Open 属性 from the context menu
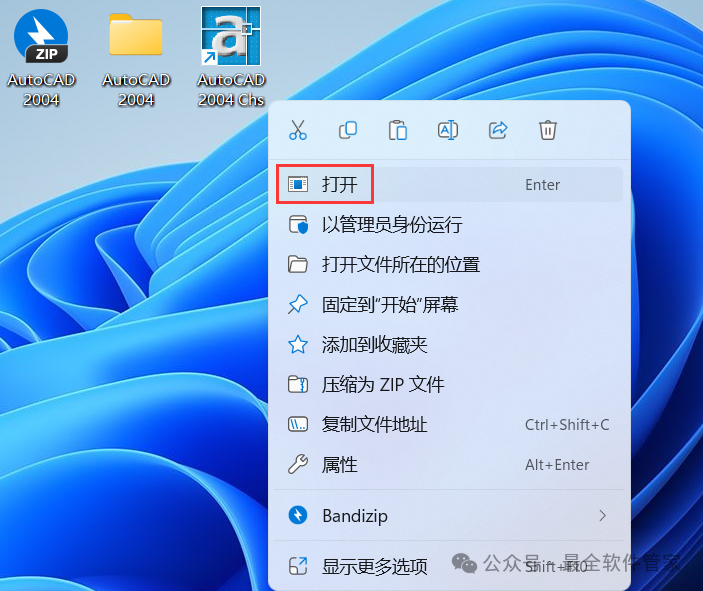703x591 pixels. tap(450, 465)
